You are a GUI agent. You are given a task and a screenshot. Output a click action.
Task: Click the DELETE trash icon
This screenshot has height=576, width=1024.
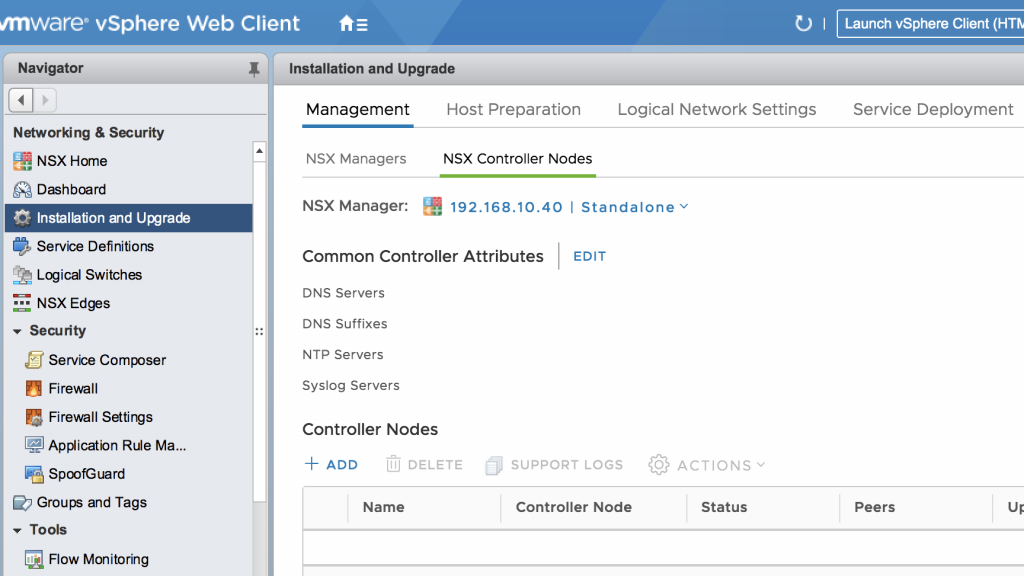(393, 464)
